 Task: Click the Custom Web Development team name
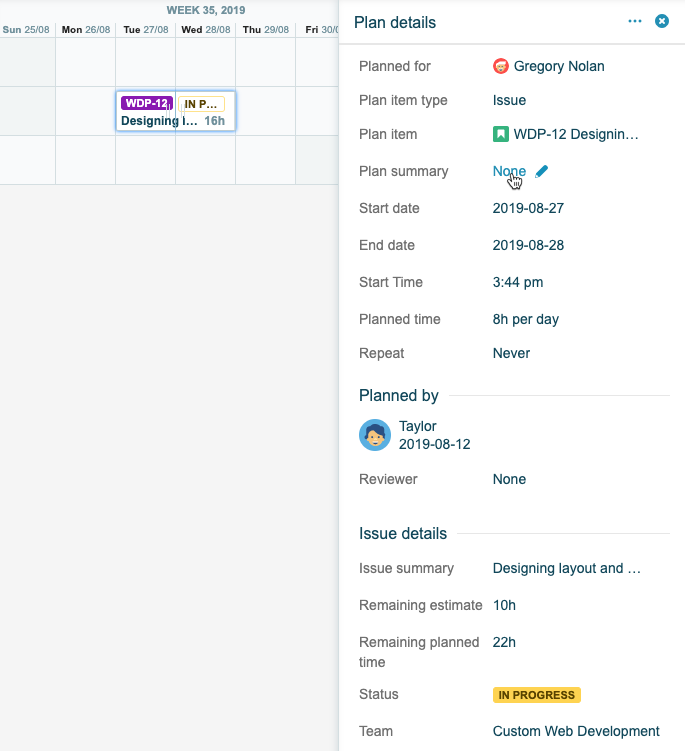coord(576,731)
